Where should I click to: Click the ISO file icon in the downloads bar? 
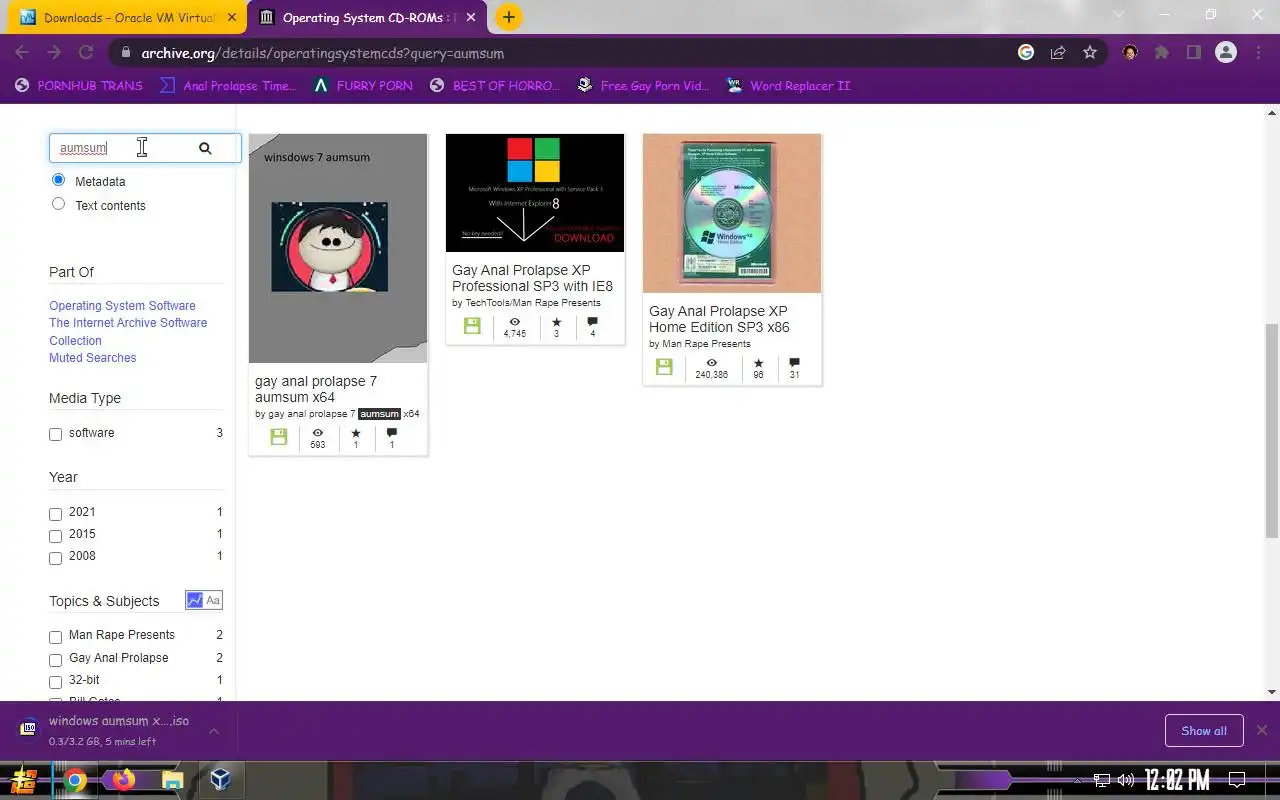(x=28, y=729)
